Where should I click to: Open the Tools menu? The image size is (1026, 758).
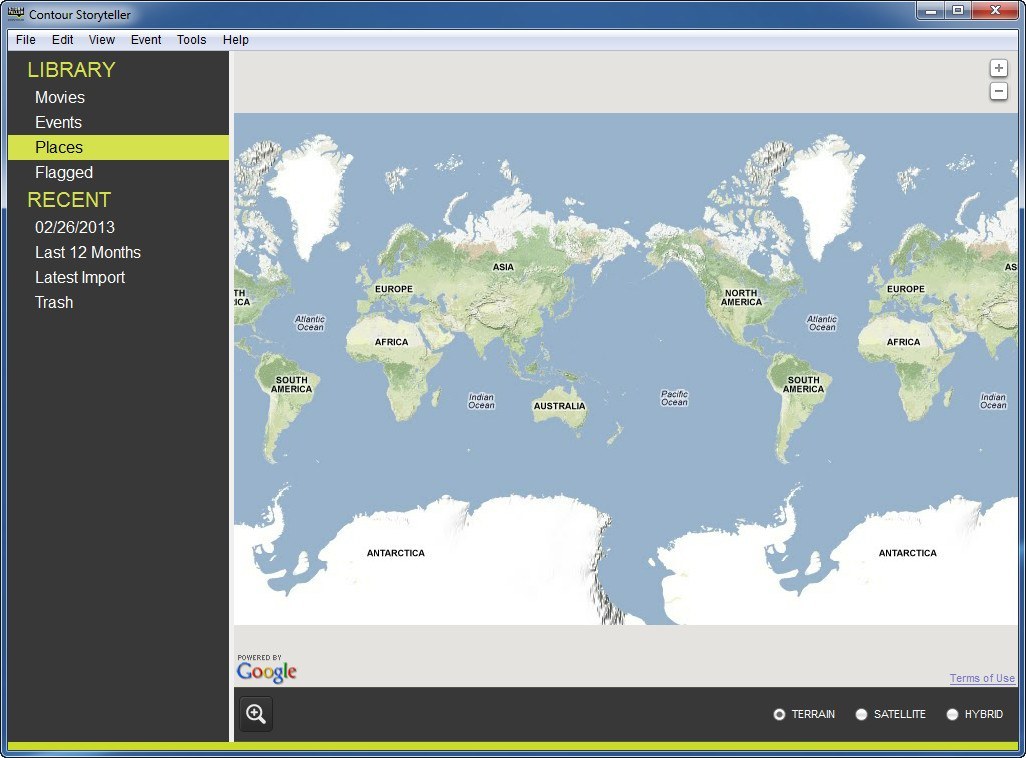tap(191, 40)
